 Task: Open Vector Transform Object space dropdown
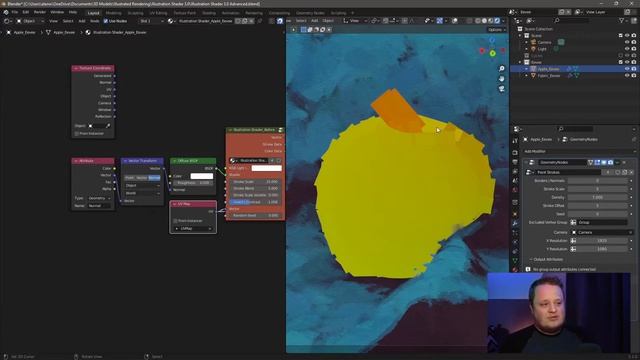click(x=142, y=185)
